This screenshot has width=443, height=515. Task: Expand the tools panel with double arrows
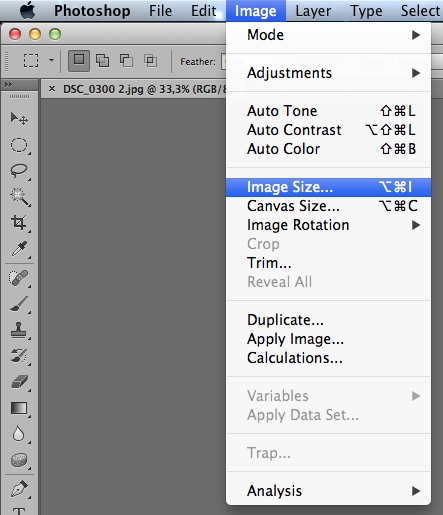click(8, 85)
